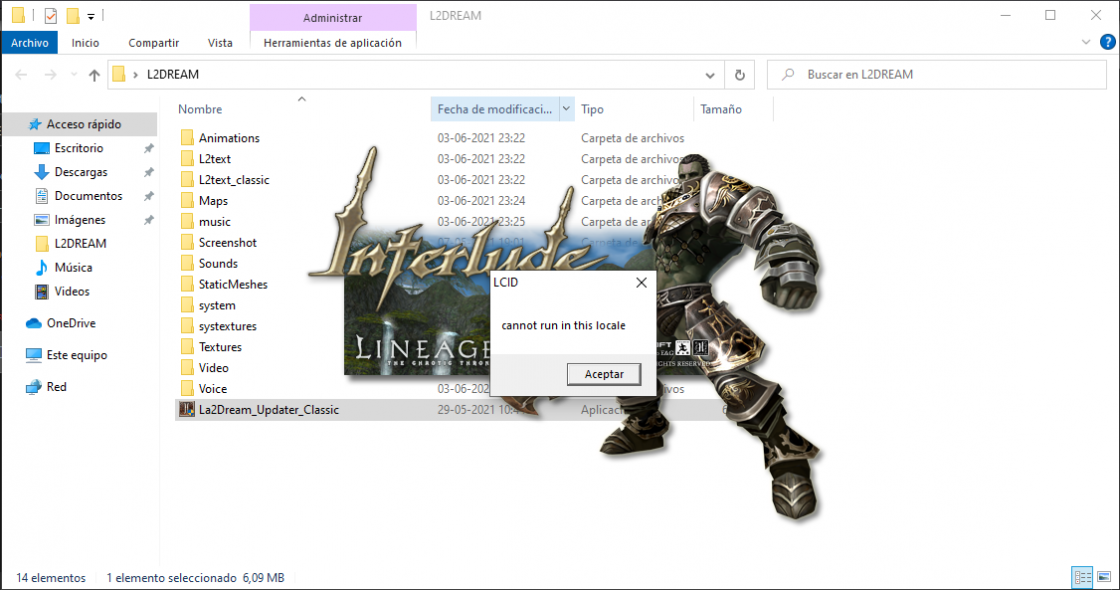Open the Archivo menu tab
The image size is (1120, 590).
tap(30, 43)
